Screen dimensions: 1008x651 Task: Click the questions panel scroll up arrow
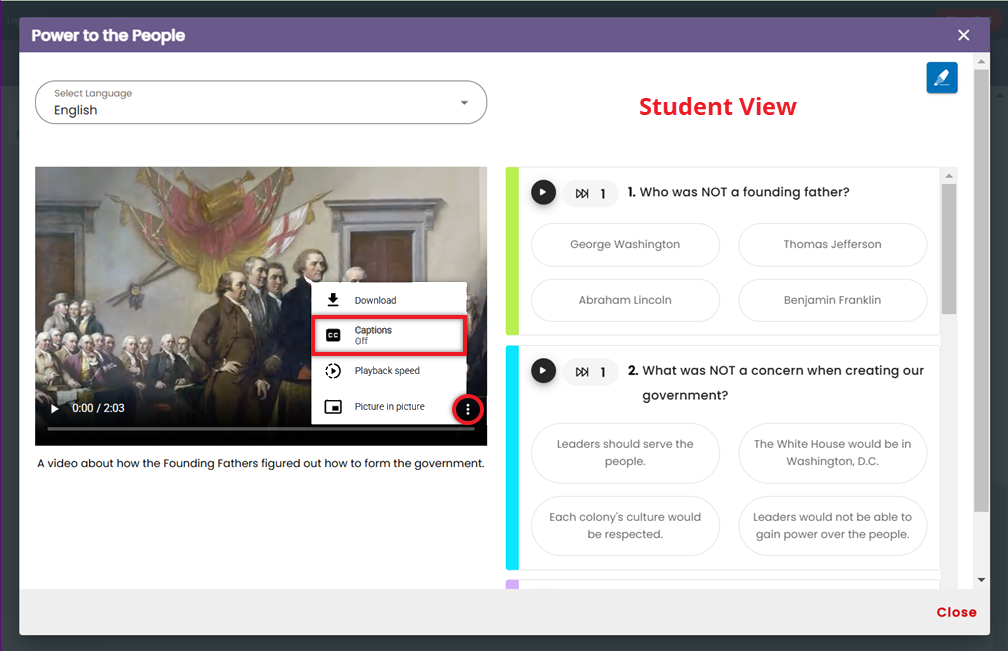(949, 175)
